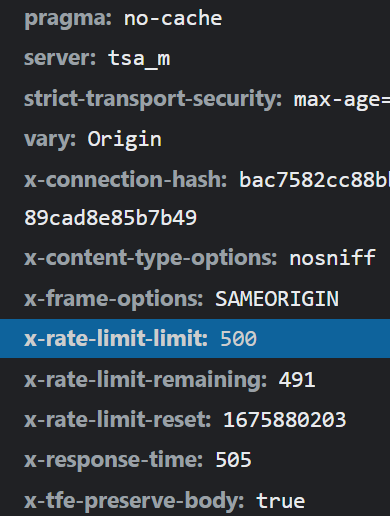Click the no-cache value
The width and height of the screenshot is (390, 516).
(173, 18)
